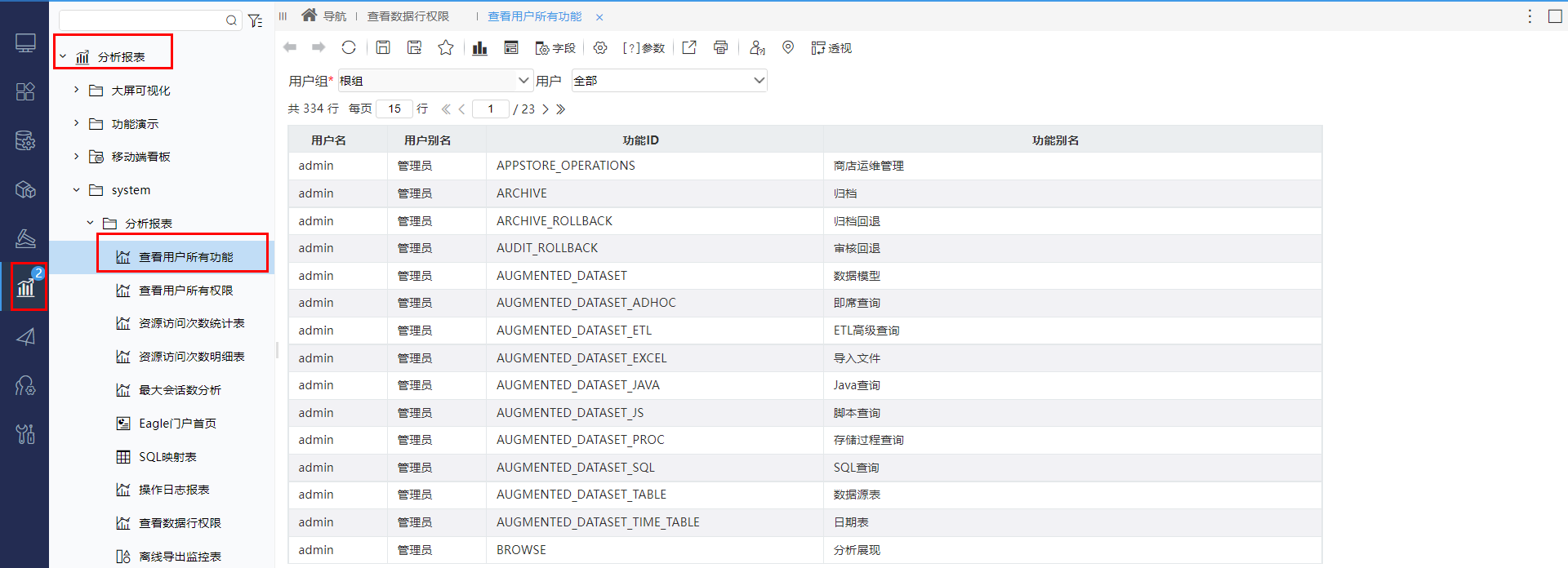The image size is (1568, 568).
Task: Click the 透视 pivot button
Action: (x=831, y=48)
